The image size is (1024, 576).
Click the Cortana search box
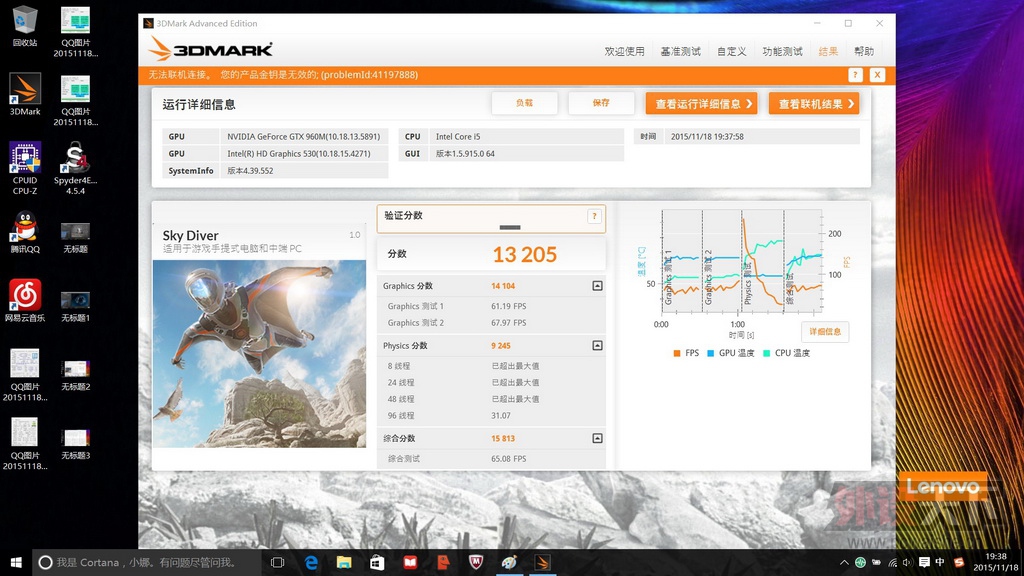point(147,562)
